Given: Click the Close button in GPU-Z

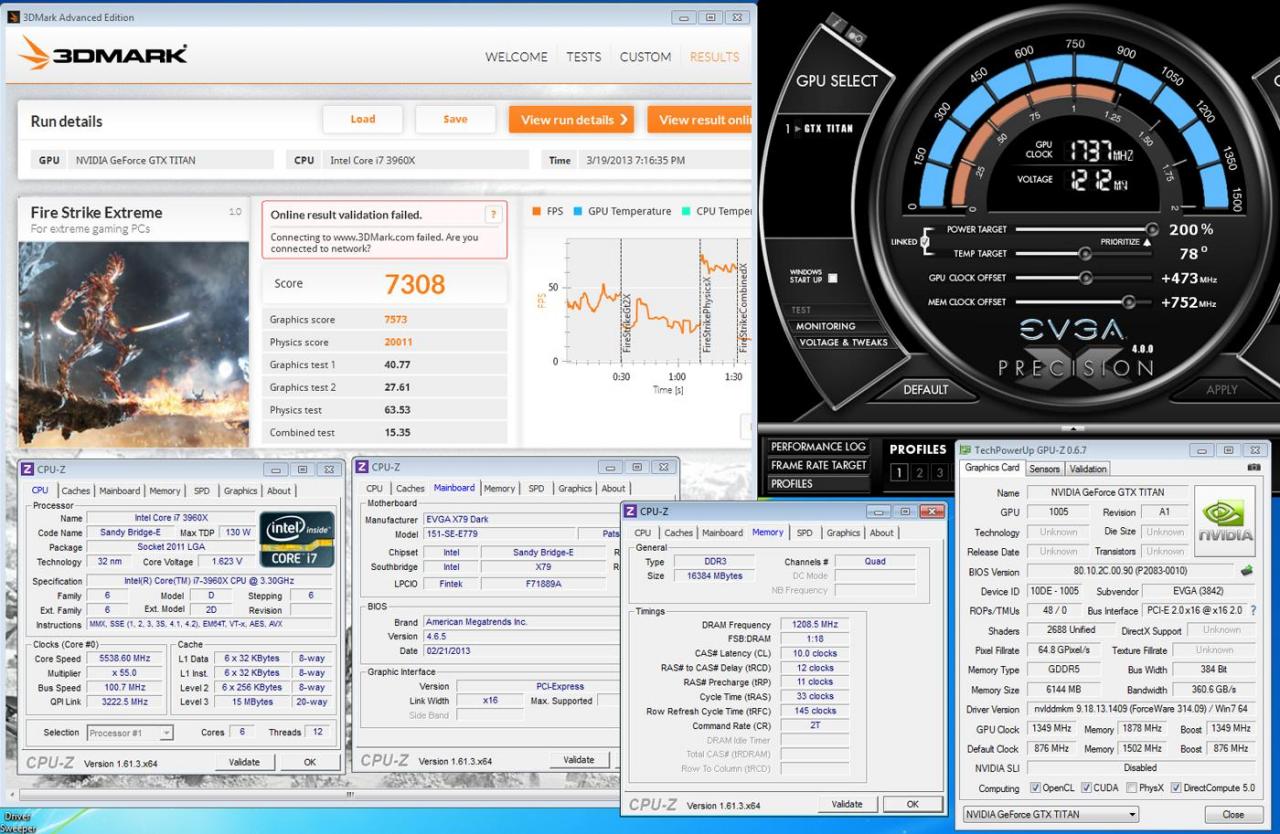Looking at the screenshot, I should 1233,814.
